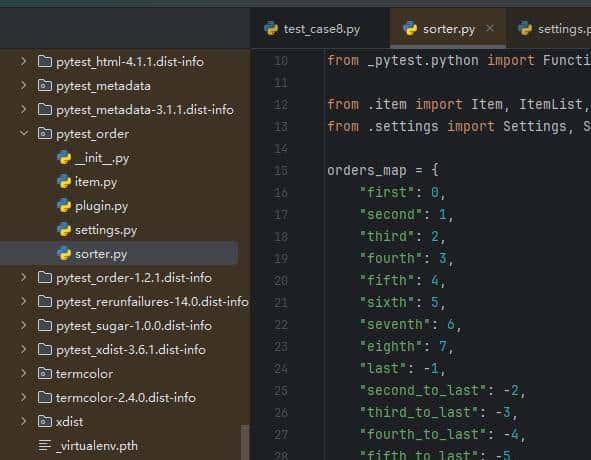Collapse the pytest_order folder
591x460 pixels.
click(23, 133)
